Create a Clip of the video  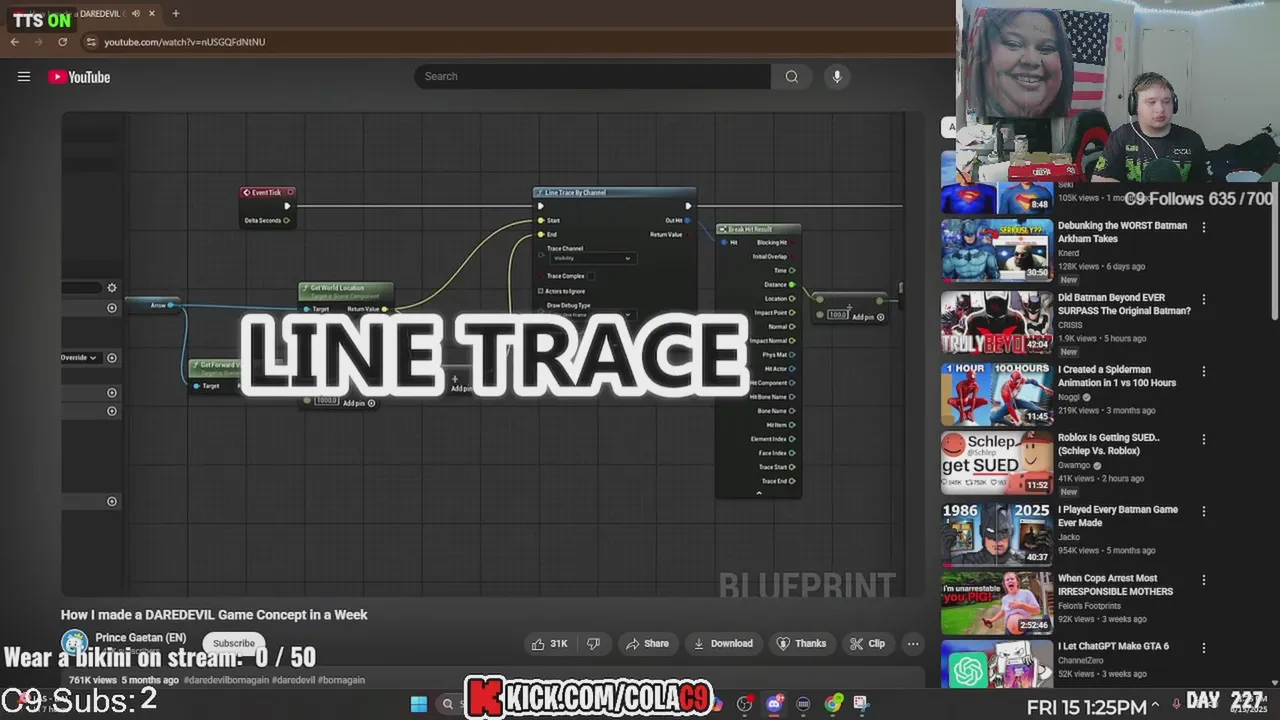(x=867, y=644)
